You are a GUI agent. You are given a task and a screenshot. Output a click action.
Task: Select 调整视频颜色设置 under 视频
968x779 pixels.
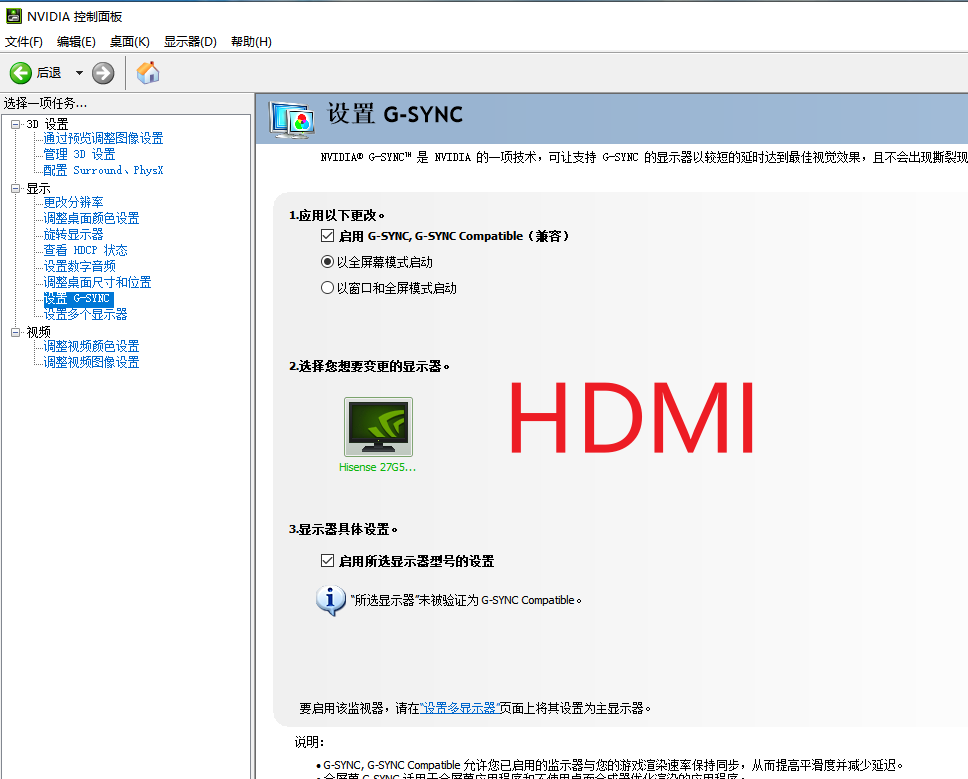click(90, 346)
